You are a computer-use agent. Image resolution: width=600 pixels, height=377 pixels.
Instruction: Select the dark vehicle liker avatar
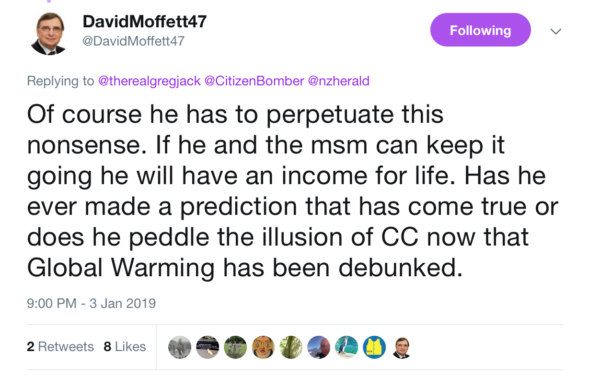207,347
